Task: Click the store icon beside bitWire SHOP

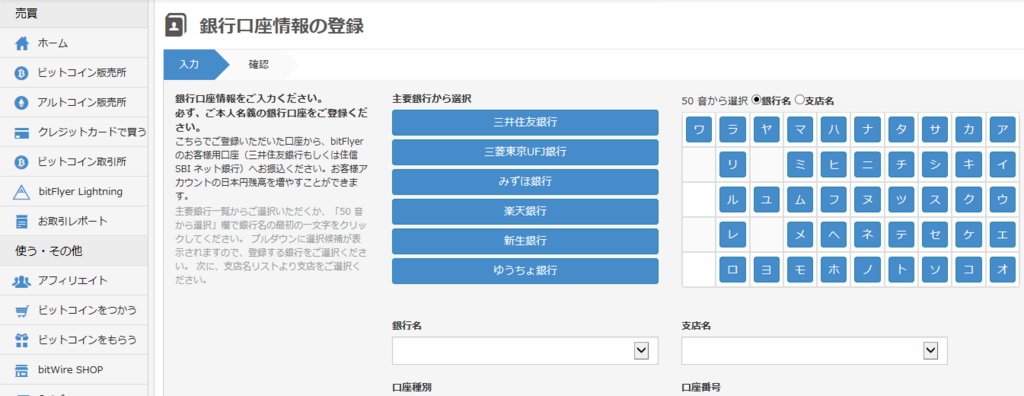Action: coord(22,370)
